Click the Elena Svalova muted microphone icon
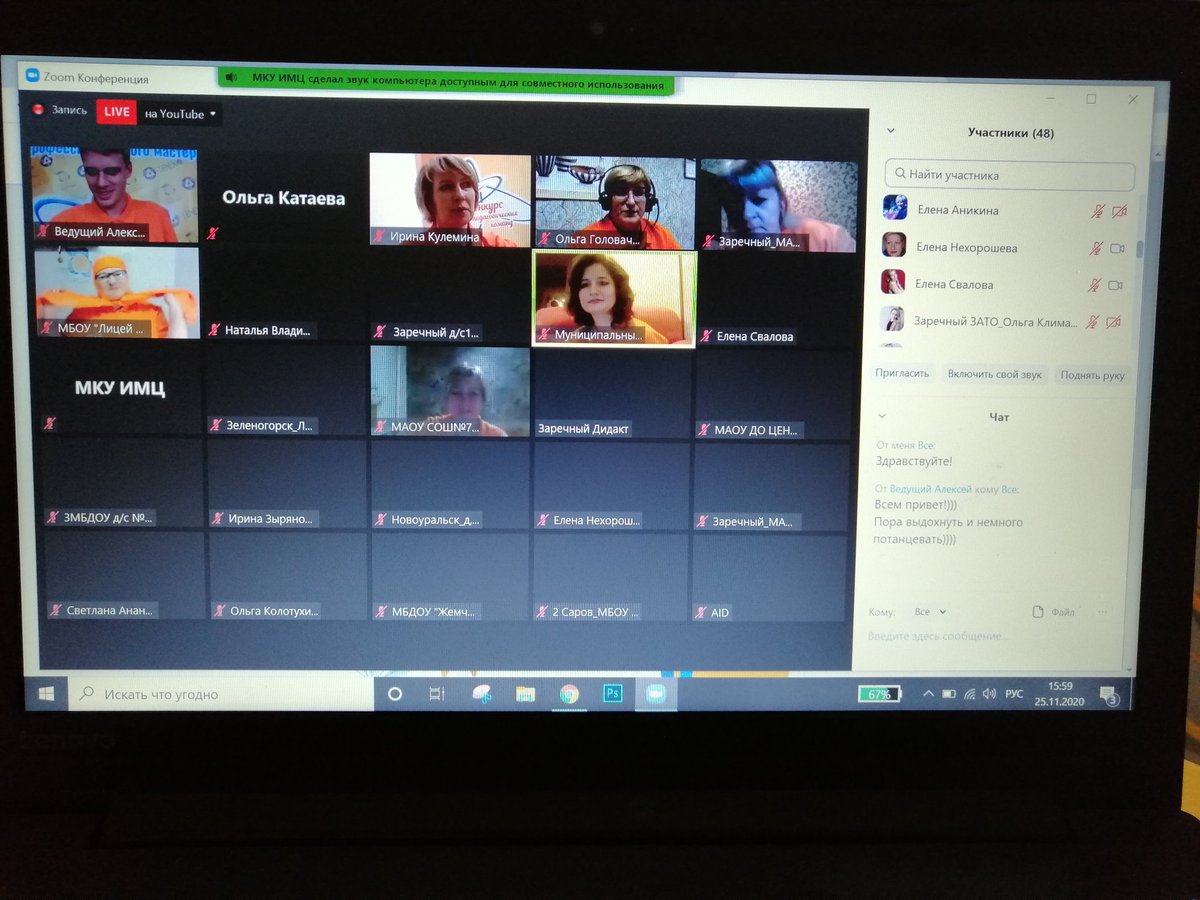Image resolution: width=1200 pixels, height=900 pixels. [x=1096, y=285]
